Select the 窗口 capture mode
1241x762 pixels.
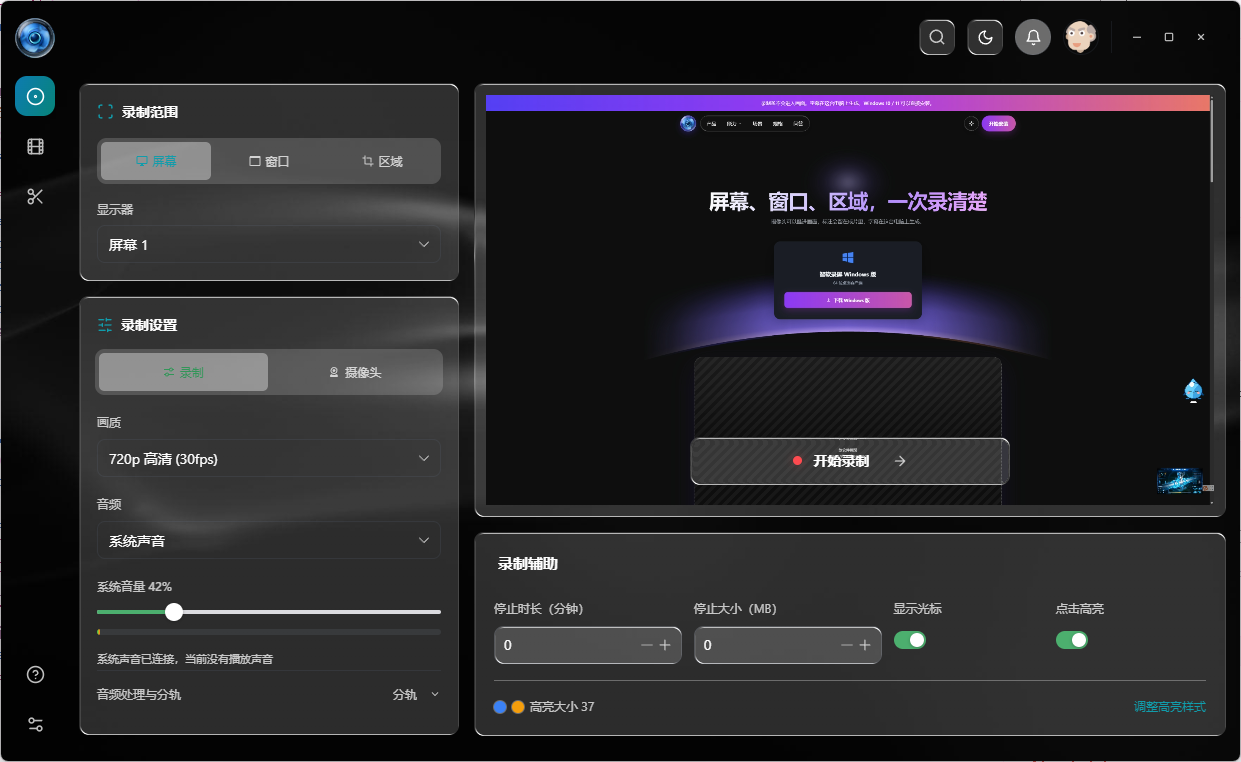269,161
